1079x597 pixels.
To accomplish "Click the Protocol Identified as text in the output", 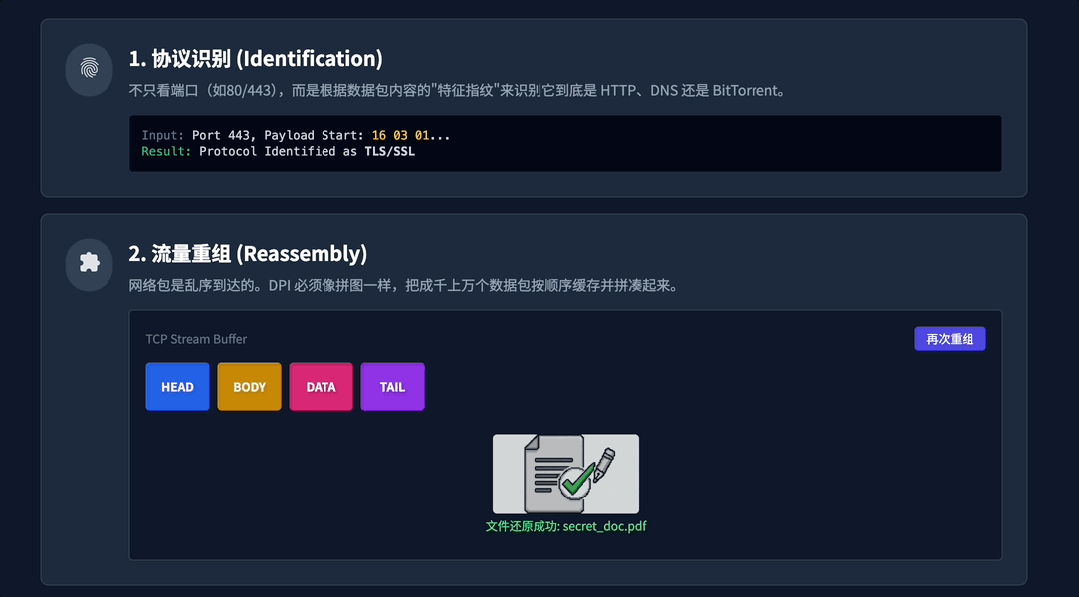I will point(279,152).
